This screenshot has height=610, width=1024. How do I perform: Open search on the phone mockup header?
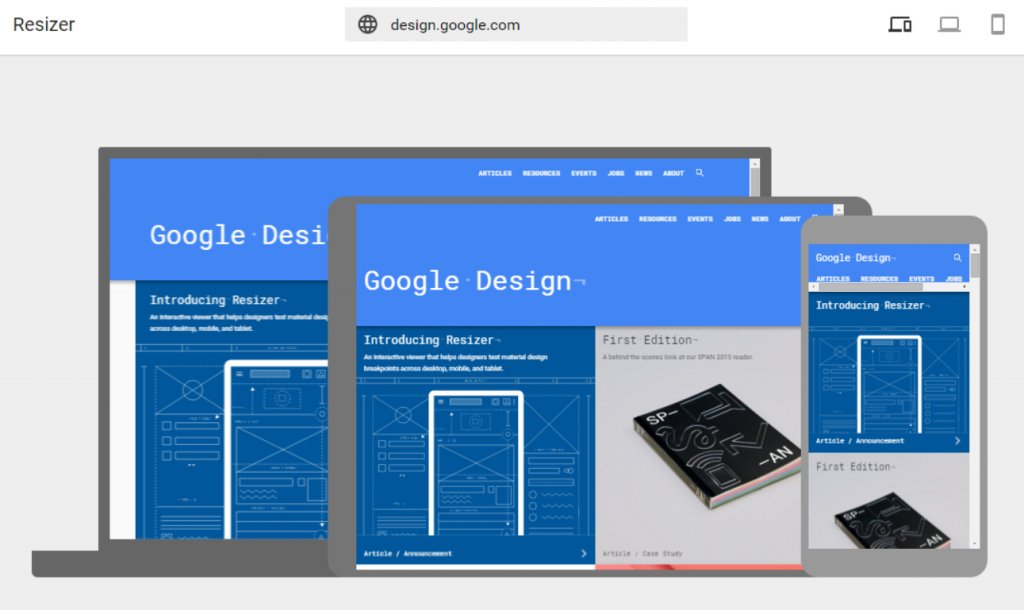point(957,257)
